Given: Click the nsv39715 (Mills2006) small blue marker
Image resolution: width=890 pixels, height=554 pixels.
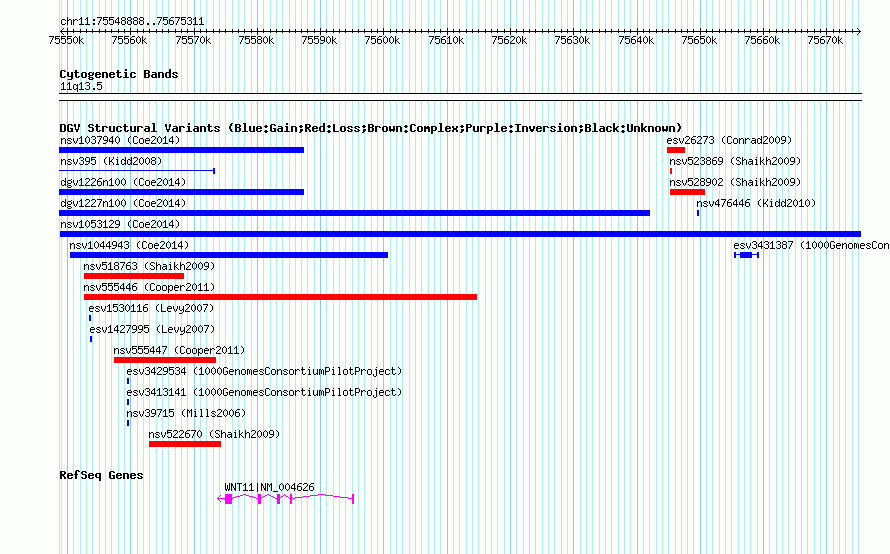Looking at the screenshot, I should coord(128,423).
